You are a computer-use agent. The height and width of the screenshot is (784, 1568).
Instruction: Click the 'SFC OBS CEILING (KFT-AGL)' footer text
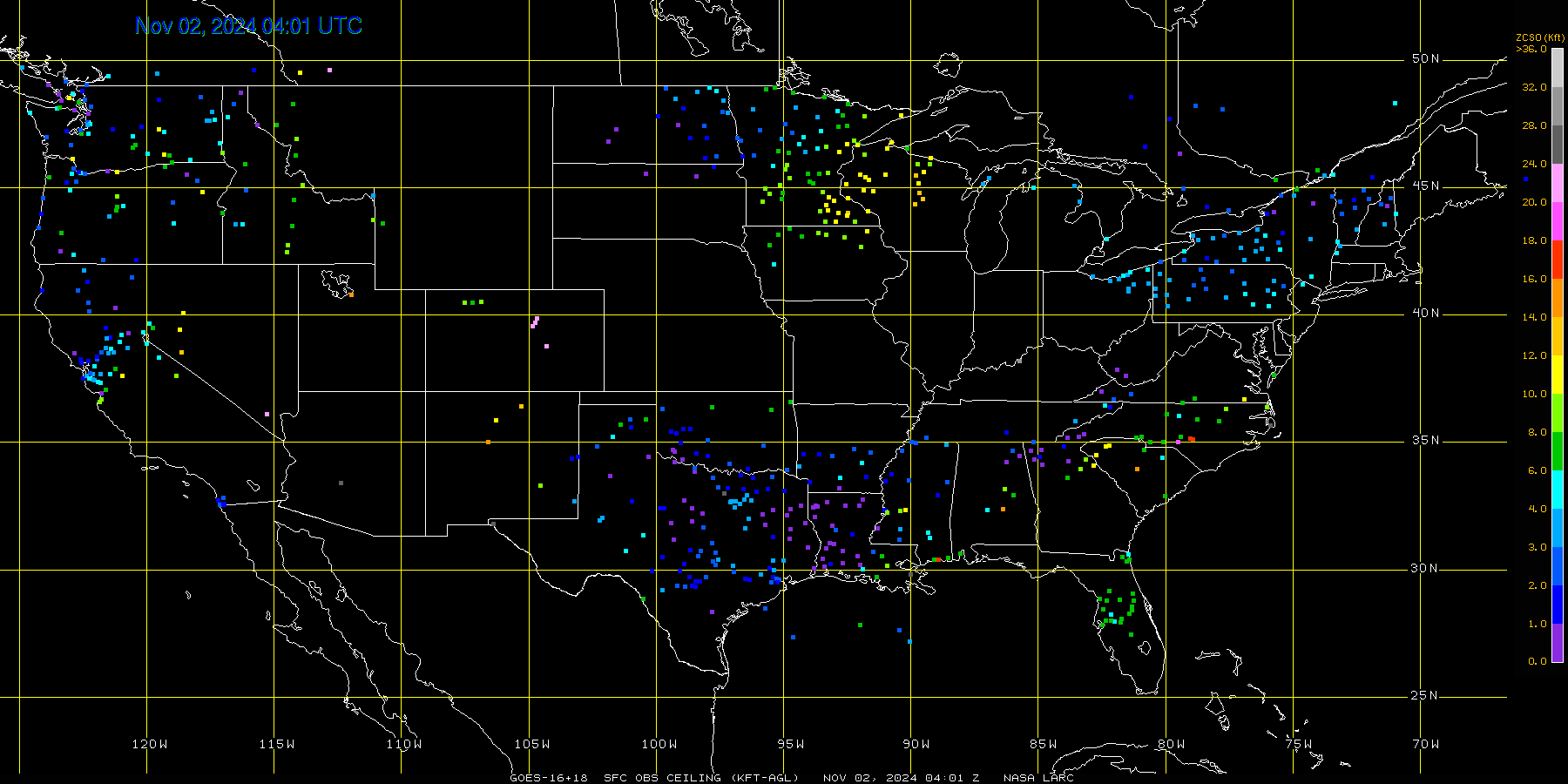coord(701,778)
